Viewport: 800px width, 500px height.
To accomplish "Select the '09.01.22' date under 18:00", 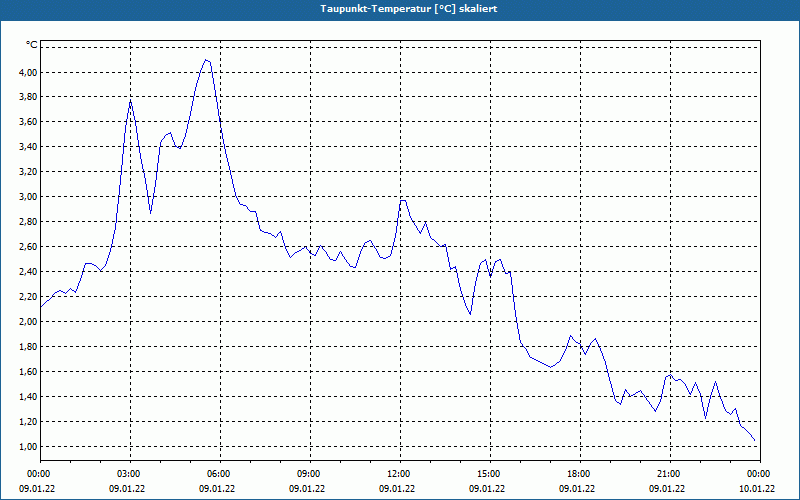I will 577,488.
